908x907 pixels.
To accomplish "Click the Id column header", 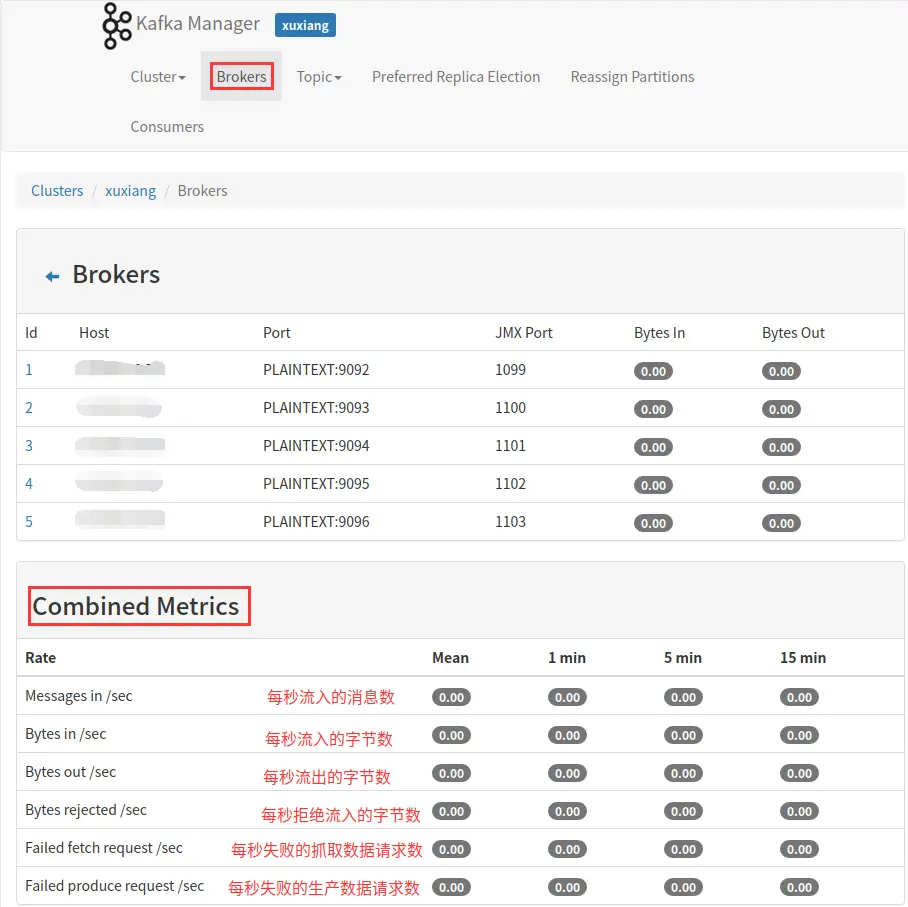I will [31, 332].
